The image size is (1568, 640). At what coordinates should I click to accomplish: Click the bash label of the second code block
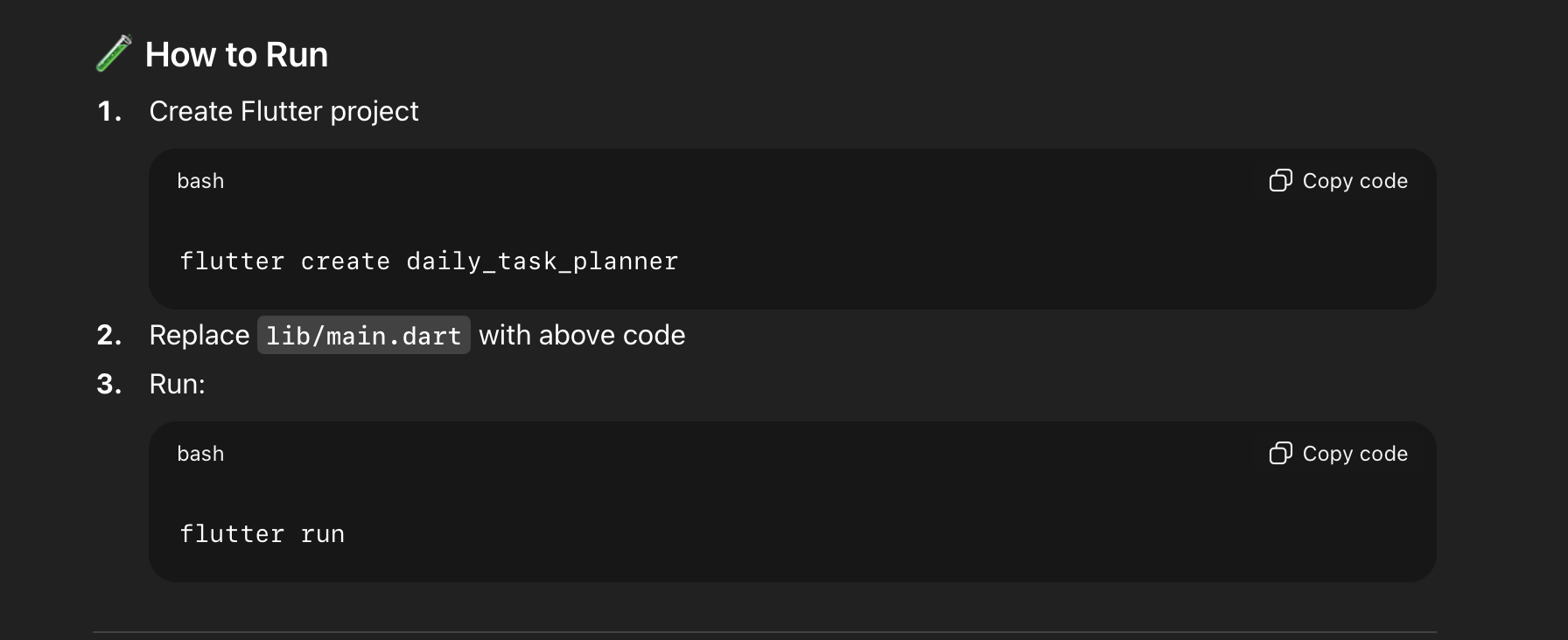200,454
